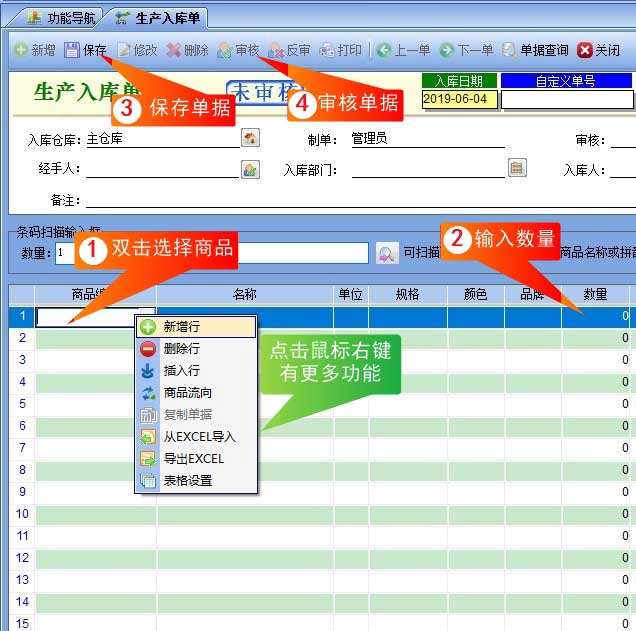The height and width of the screenshot is (631, 636).
Task: Click the 名称 column header
Action: pos(245,294)
